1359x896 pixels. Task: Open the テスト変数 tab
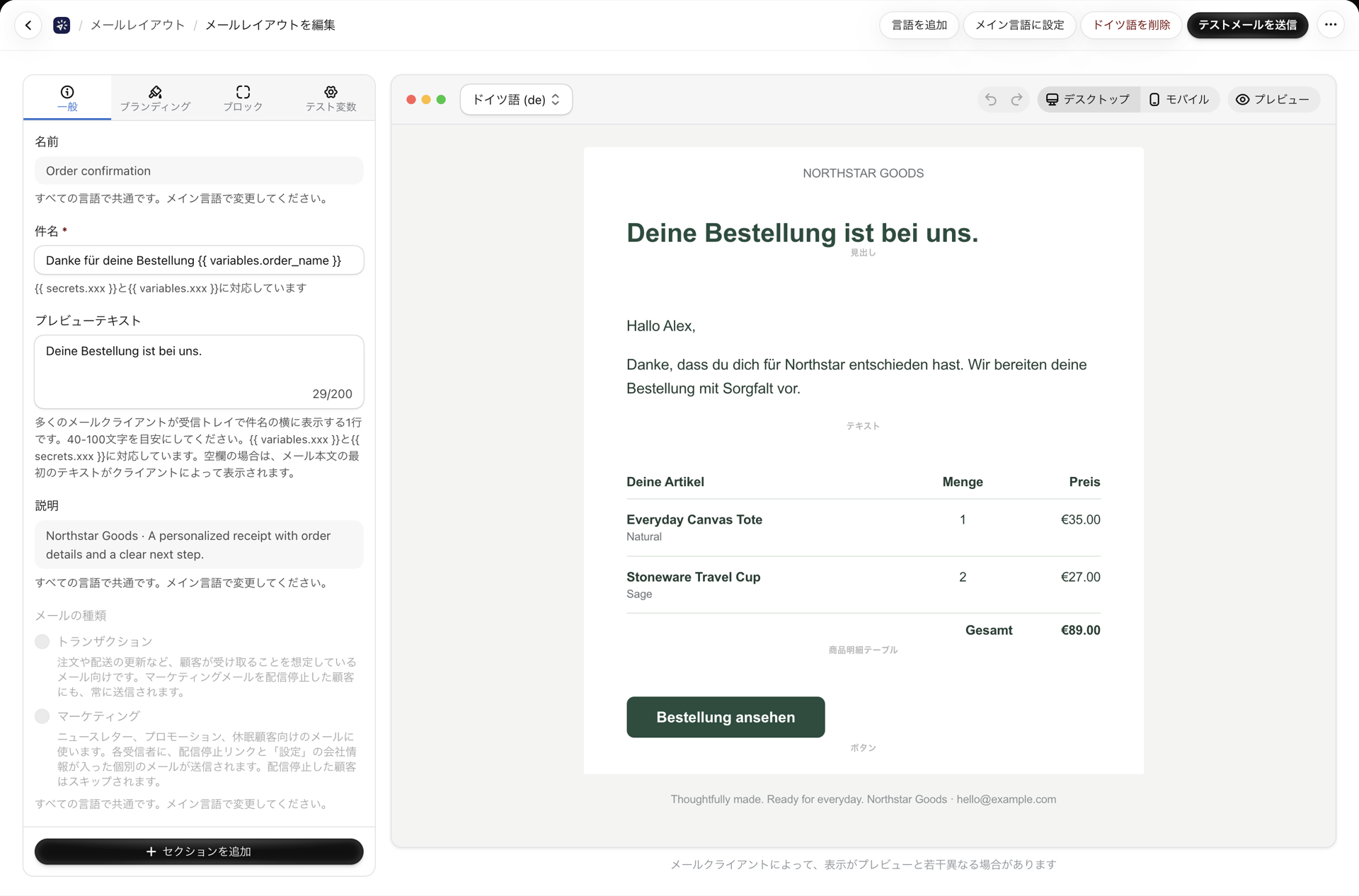[x=331, y=98]
